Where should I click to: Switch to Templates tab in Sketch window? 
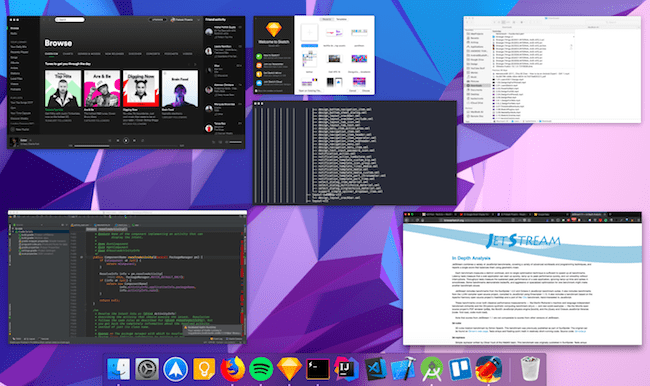[341, 19]
